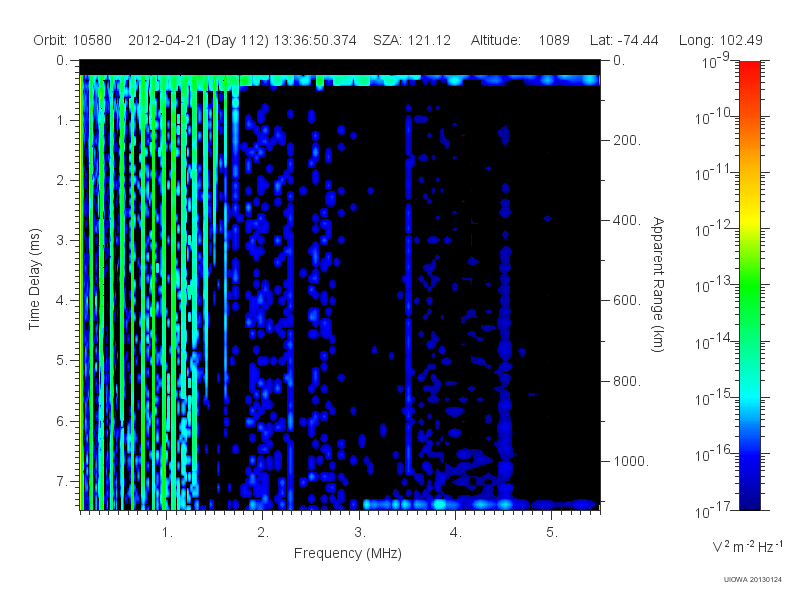Viewport: 800px width, 600px height.
Task: Click the Apparent Range (km) axis title
Action: [x=658, y=284]
